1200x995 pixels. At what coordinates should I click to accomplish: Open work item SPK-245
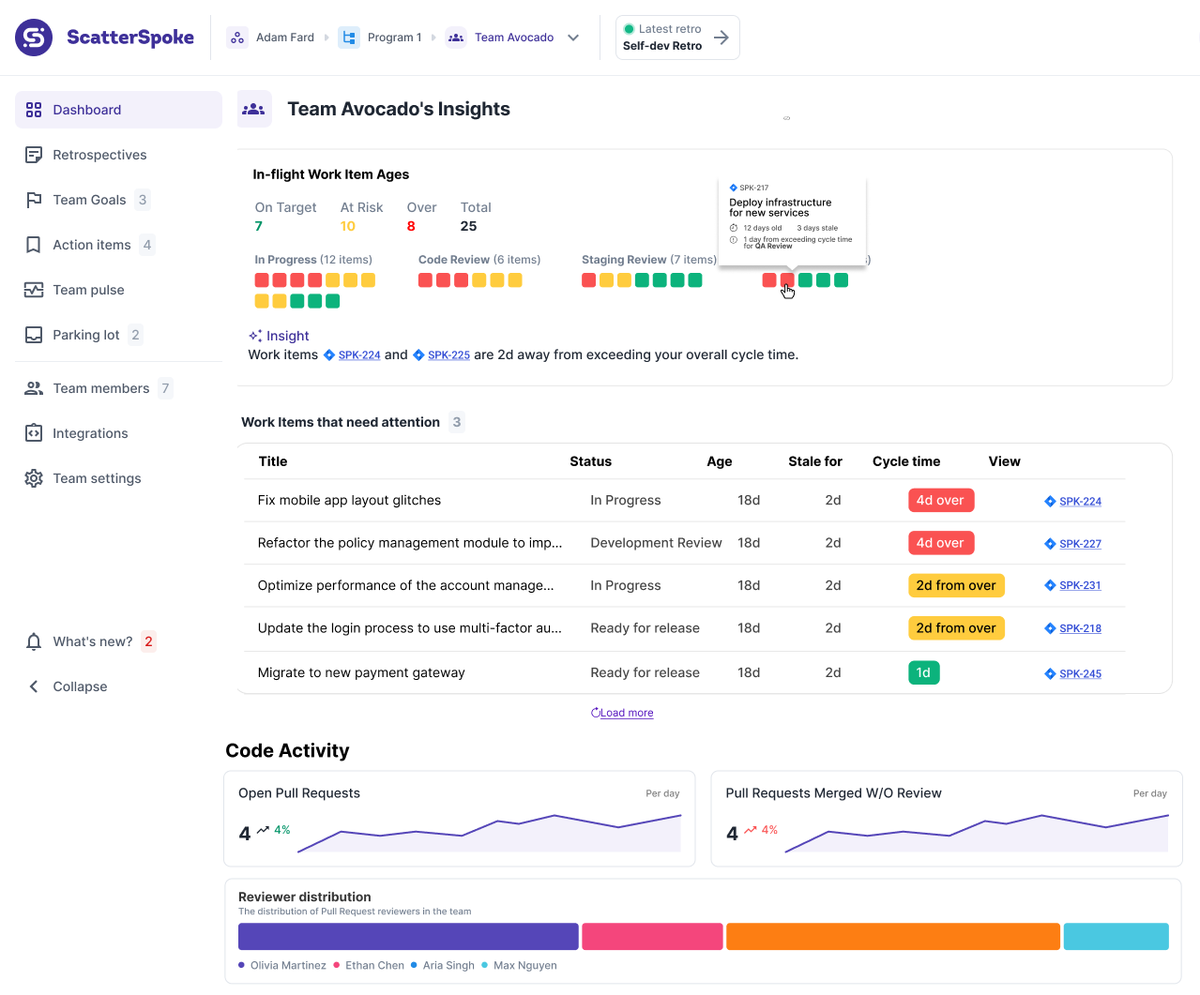coord(1080,672)
